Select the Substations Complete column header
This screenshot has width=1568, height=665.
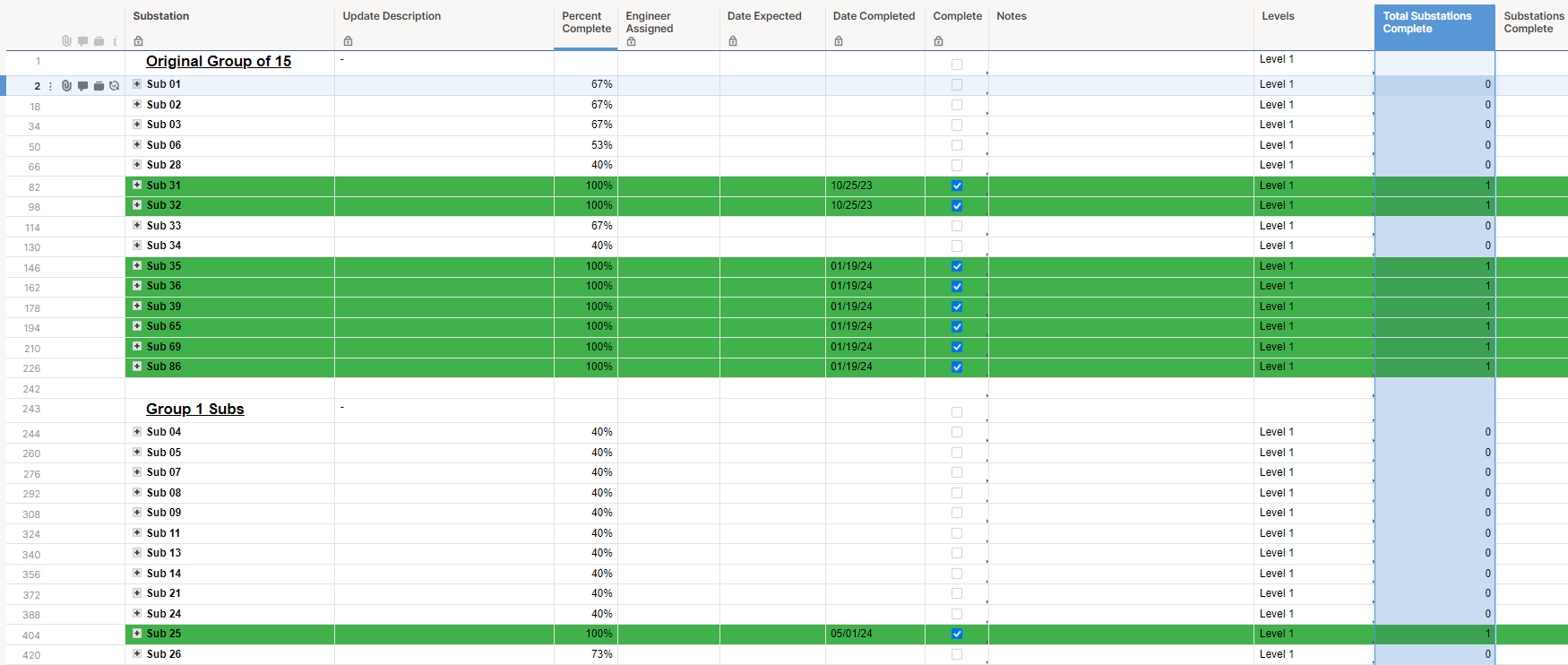pos(1534,22)
